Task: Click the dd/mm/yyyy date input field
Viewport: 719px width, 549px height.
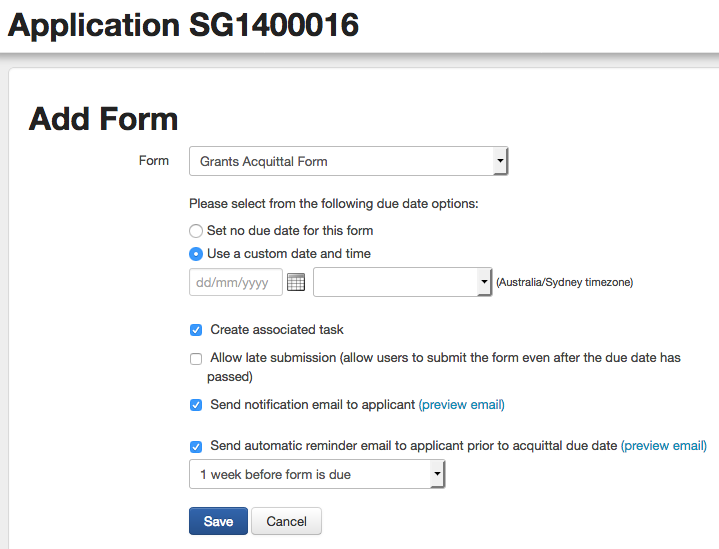Action: 235,282
